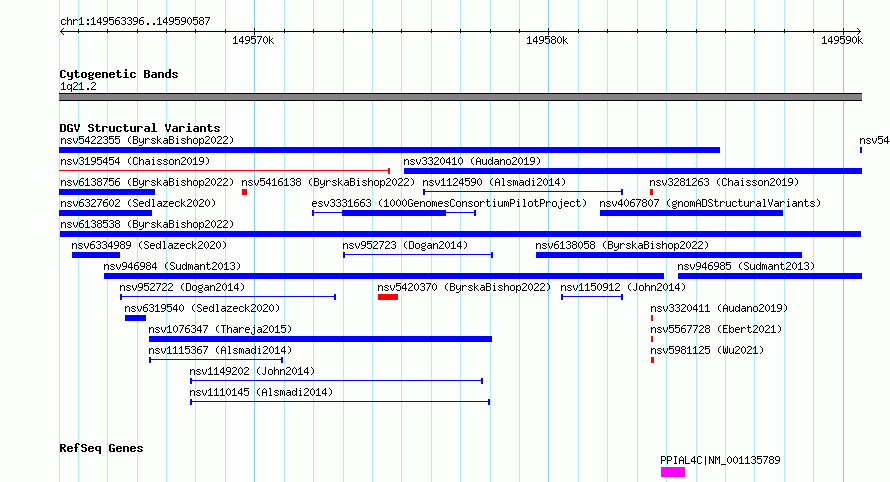Open the nsv6327602 (Sedlazeck2020) label
Viewport: 890px width, 482px height.
(138, 203)
